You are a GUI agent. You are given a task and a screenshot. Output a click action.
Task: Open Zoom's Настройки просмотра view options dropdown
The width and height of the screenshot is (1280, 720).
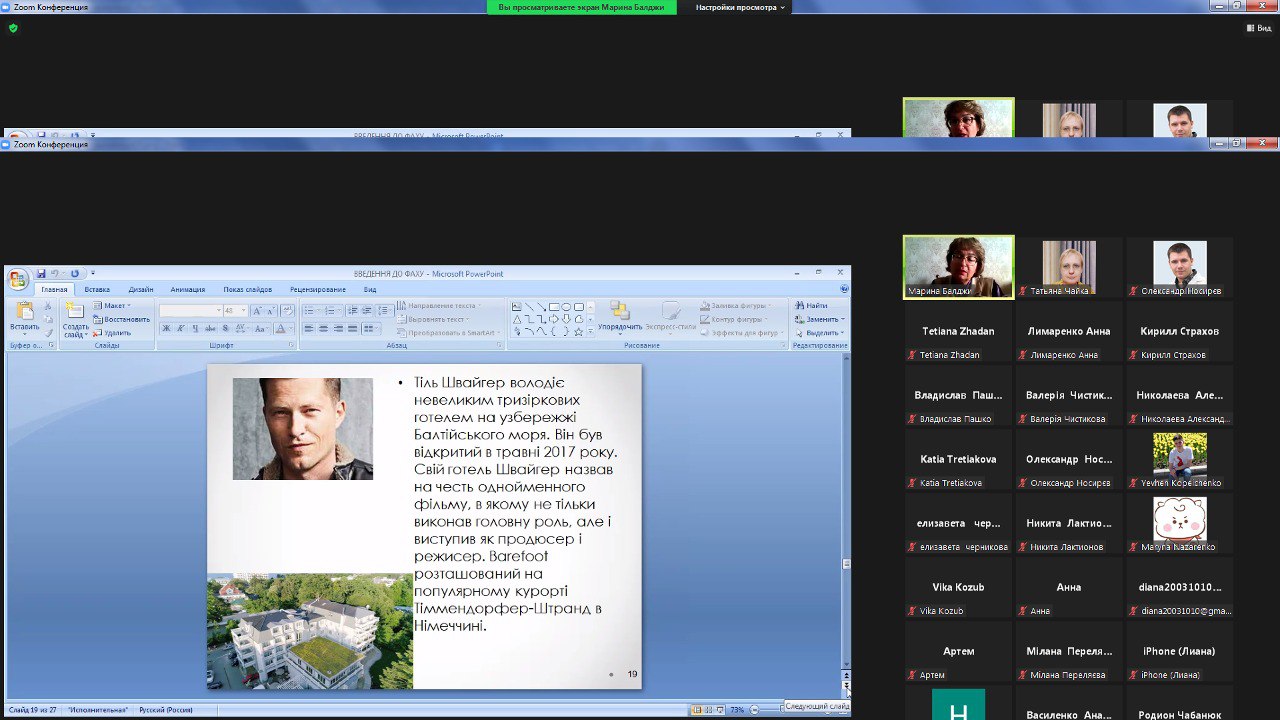pos(741,7)
